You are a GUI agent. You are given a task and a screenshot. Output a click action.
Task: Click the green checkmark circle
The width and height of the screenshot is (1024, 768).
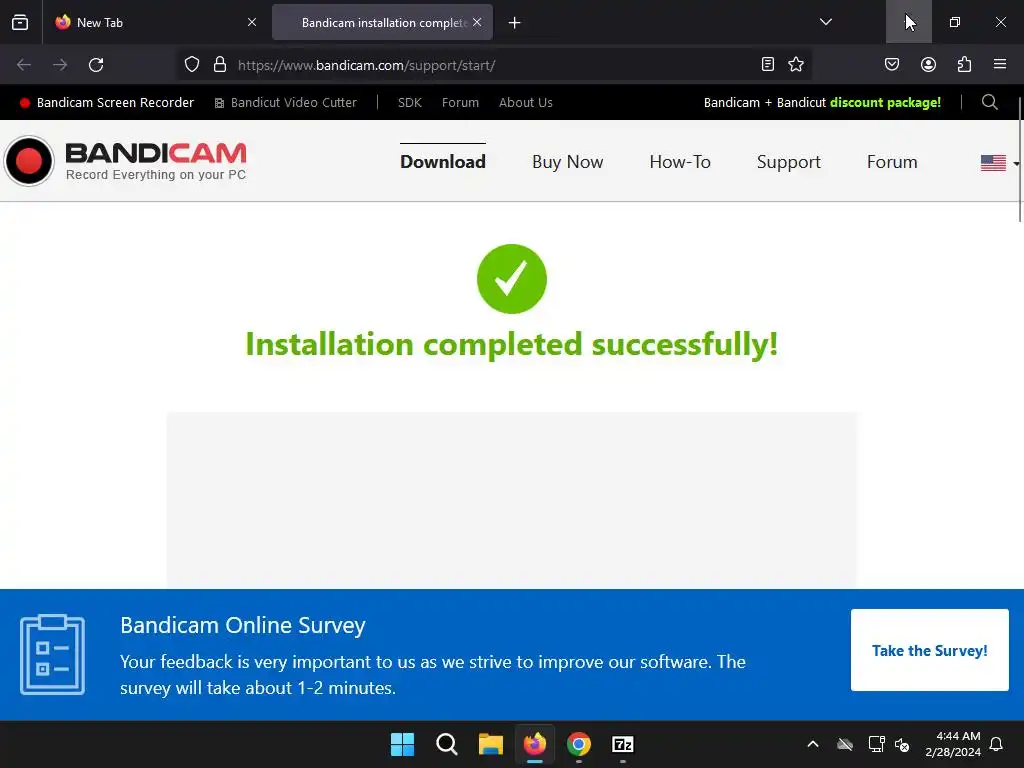(512, 279)
